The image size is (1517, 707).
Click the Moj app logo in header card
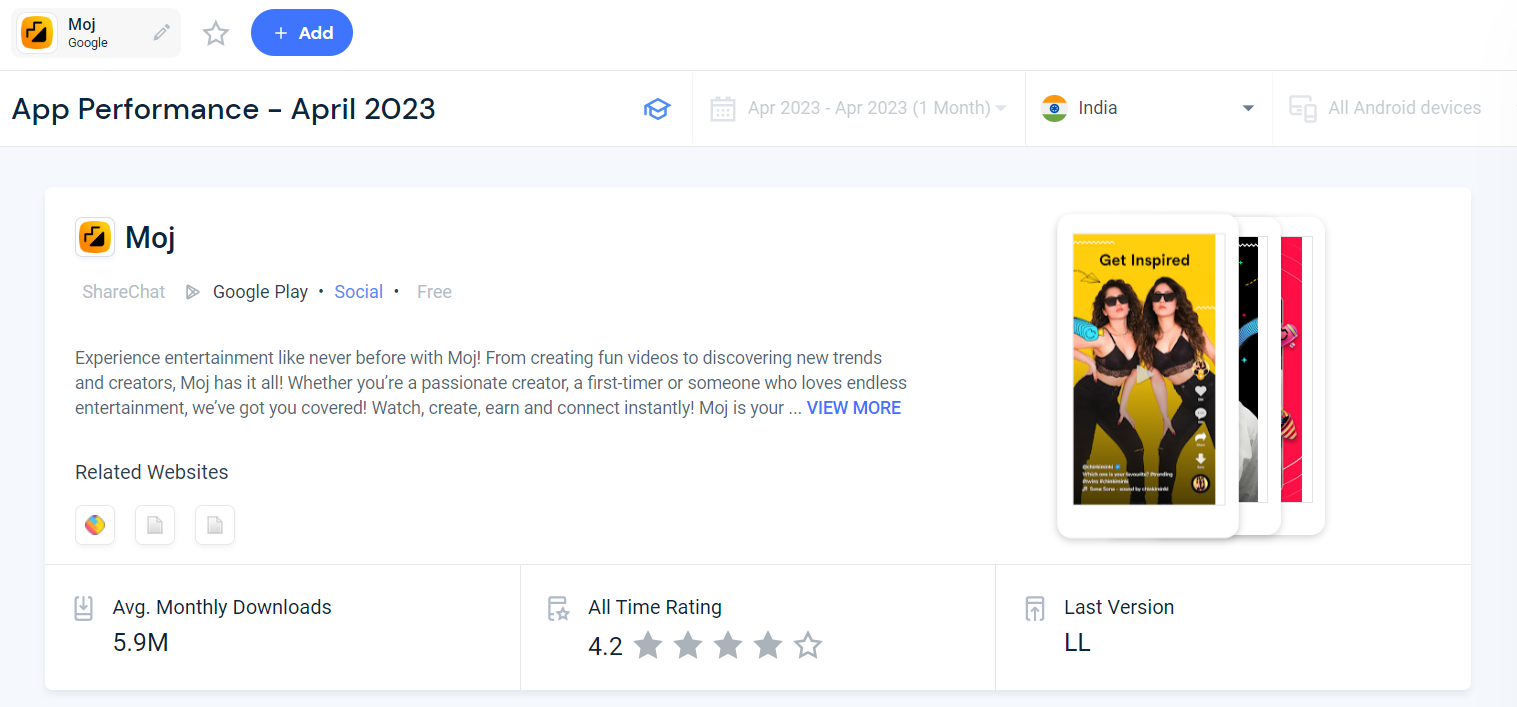coord(95,237)
